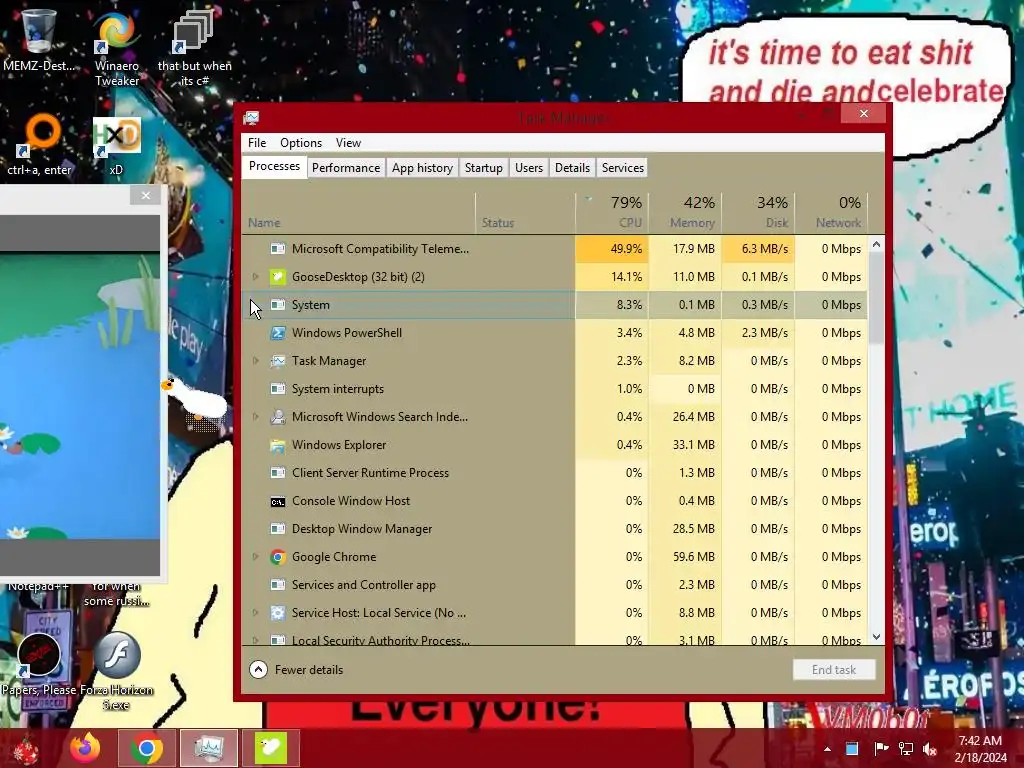
Task: Close the pond picture window
Action: pyautogui.click(x=146, y=195)
